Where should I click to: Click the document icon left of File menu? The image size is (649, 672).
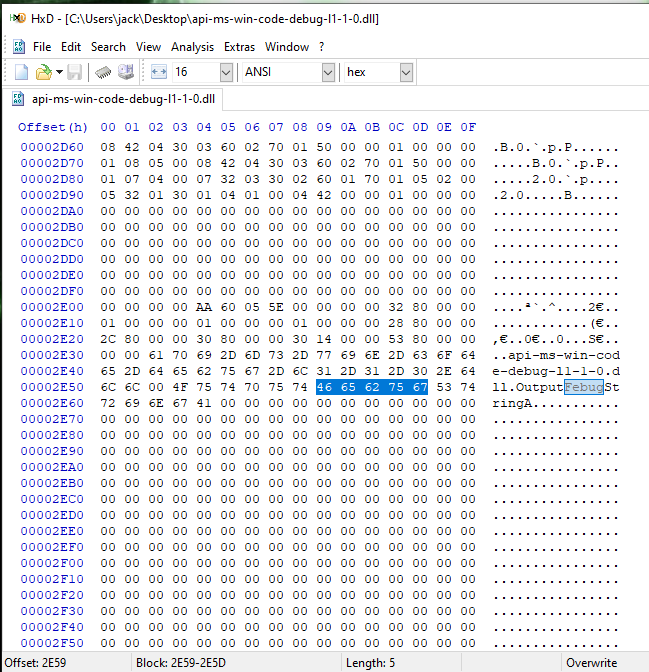coord(18,46)
